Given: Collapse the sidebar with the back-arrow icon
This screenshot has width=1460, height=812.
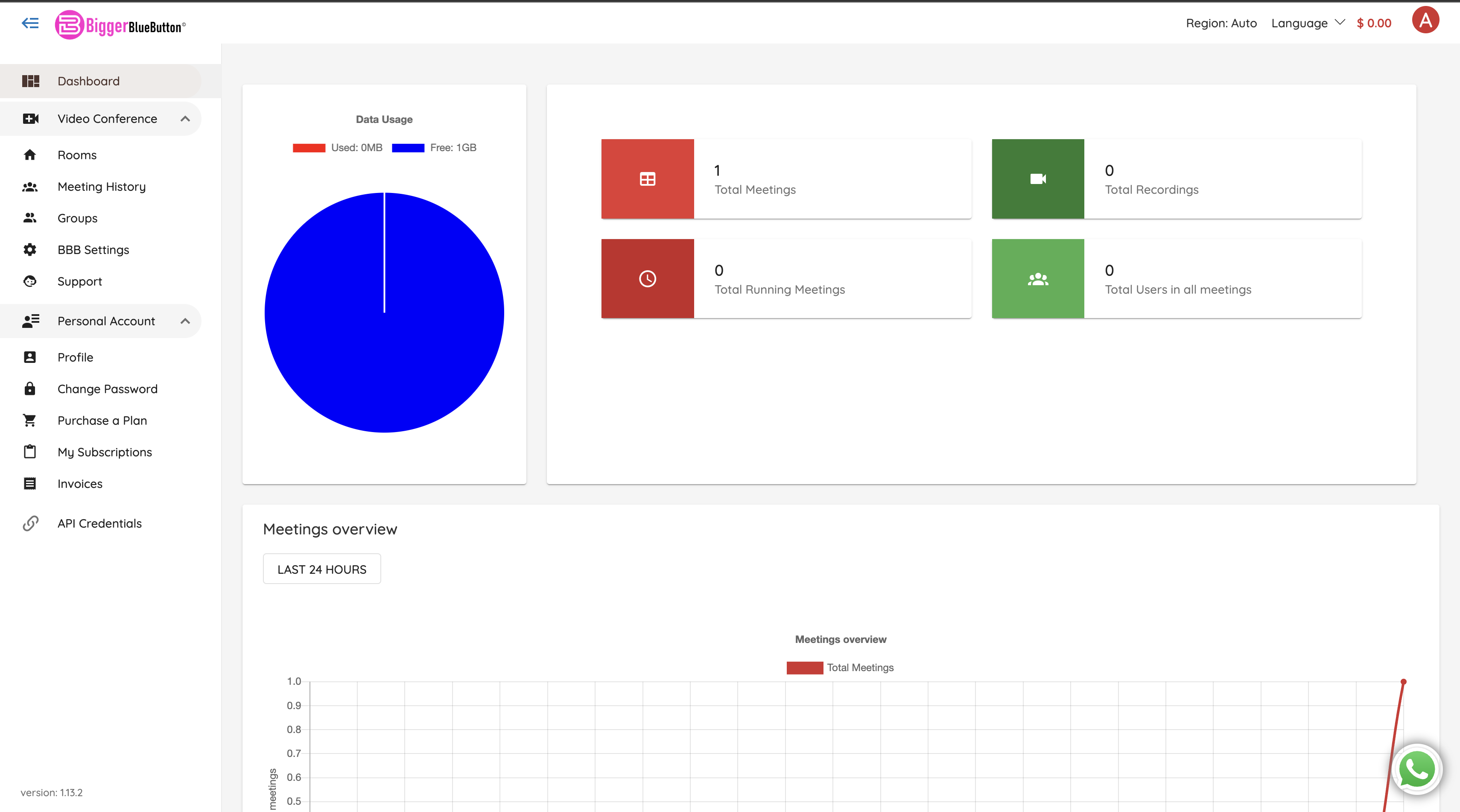Looking at the screenshot, I should point(30,23).
